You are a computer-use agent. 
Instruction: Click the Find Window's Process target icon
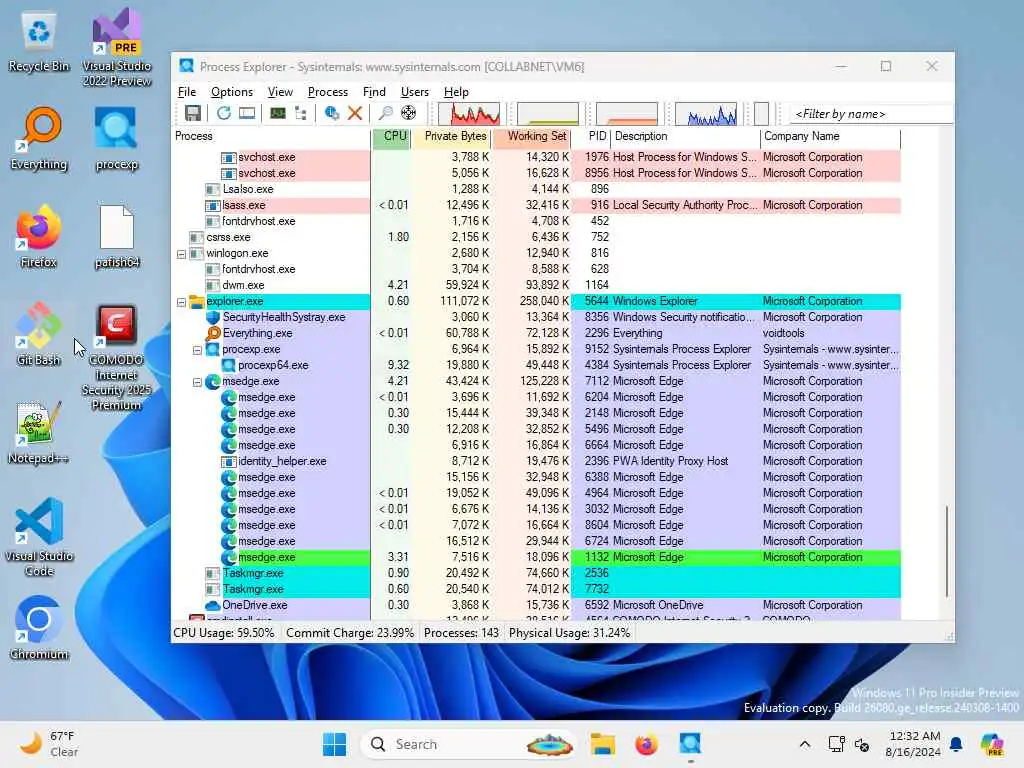(x=409, y=114)
